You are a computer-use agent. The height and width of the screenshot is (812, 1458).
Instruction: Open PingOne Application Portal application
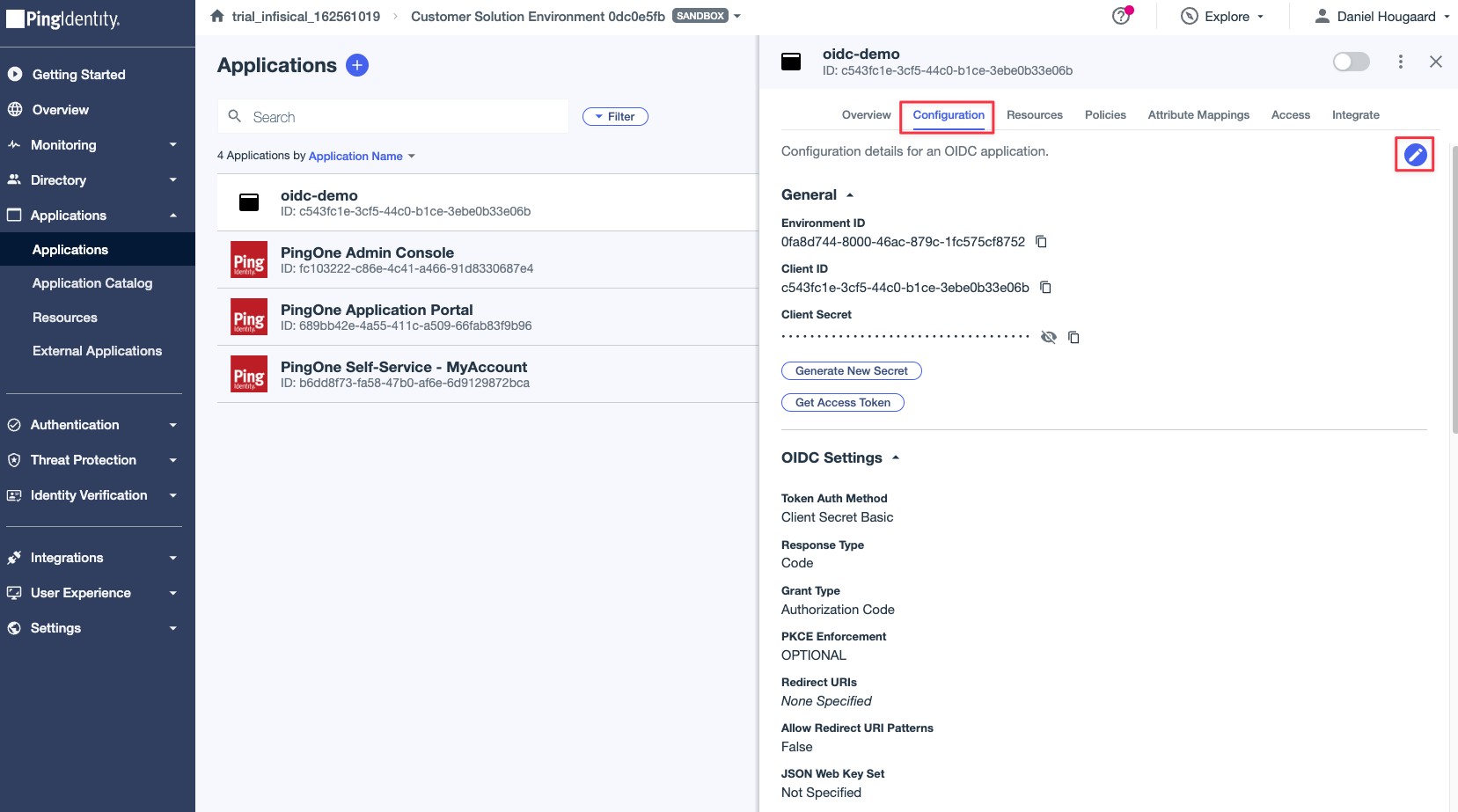pos(487,317)
